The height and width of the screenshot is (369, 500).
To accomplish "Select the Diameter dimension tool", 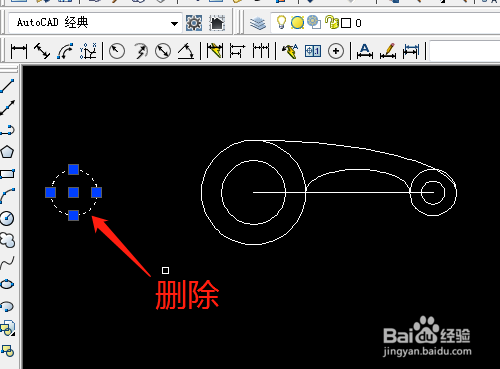I will [163, 51].
